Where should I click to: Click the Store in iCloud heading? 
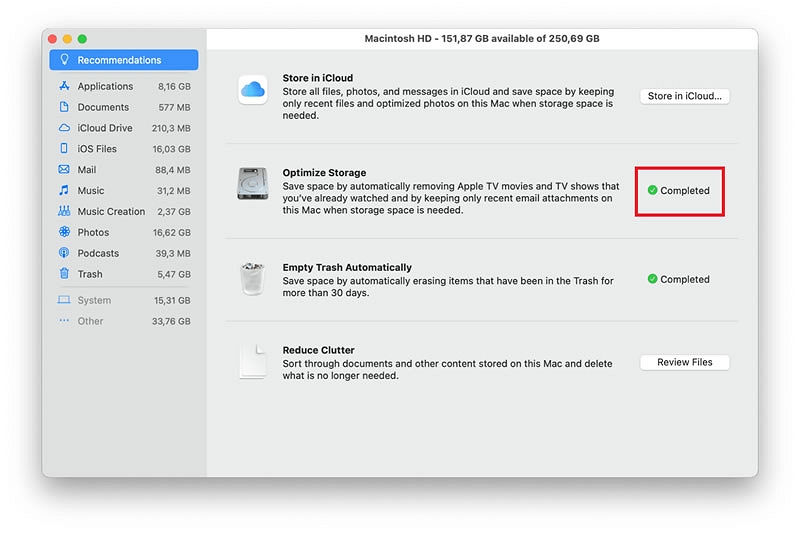click(318, 78)
